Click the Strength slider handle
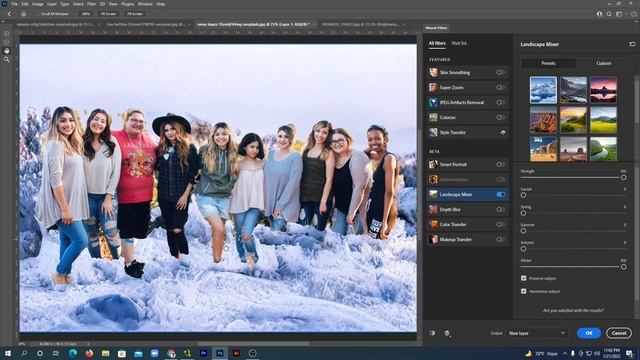The image size is (640, 360). 623,178
